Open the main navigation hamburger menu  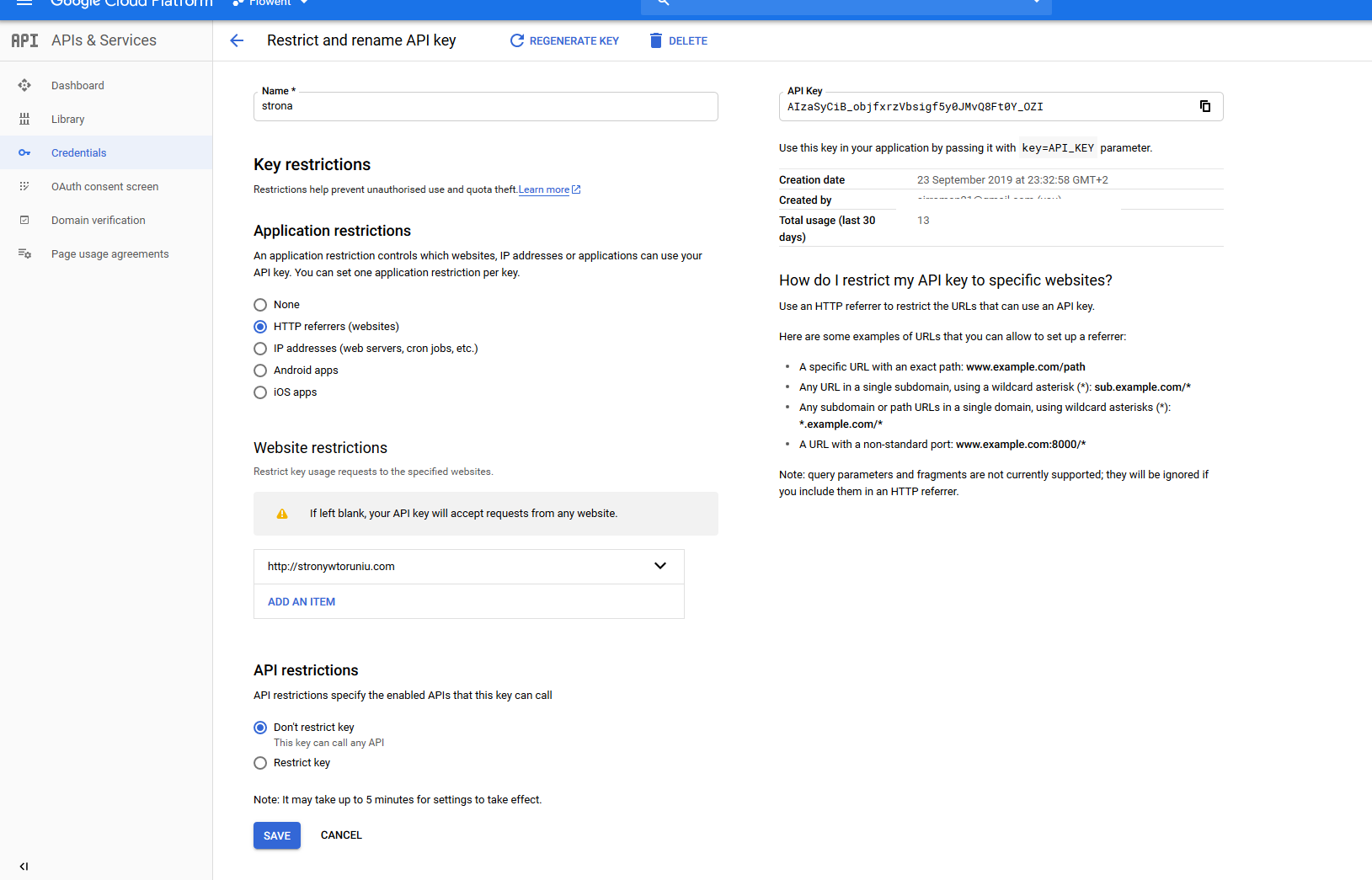(x=24, y=3)
